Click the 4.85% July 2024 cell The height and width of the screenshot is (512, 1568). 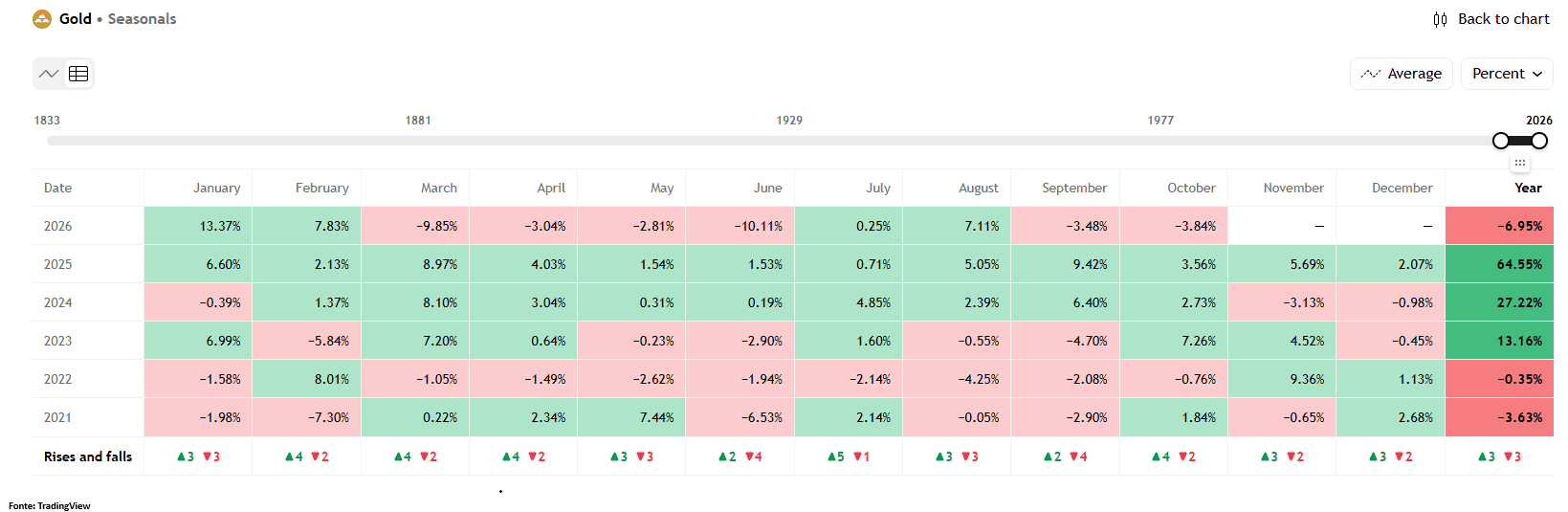(849, 302)
